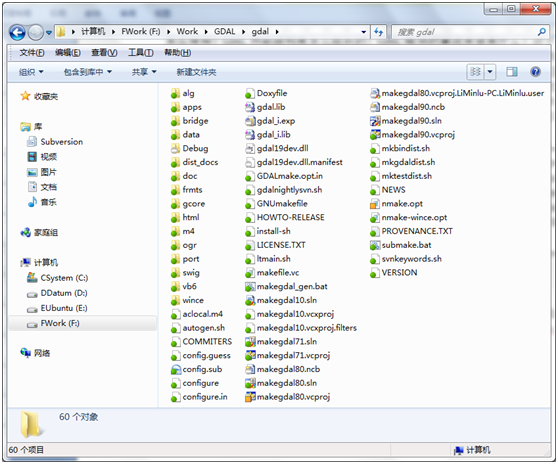Click the 搜索 gdal search field
558x464 pixels.
(x=465, y=32)
